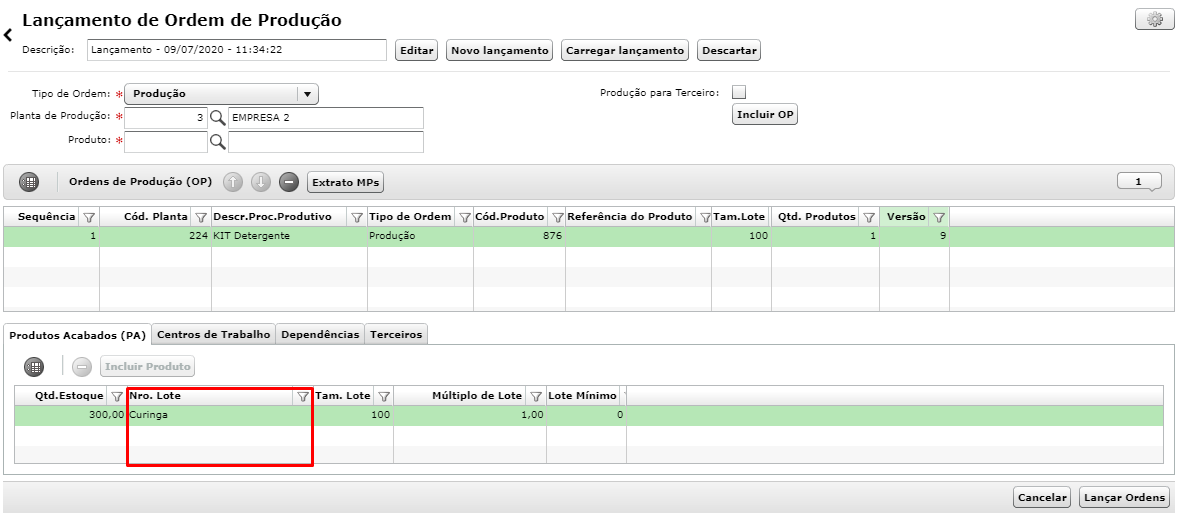The image size is (1179, 515).
Task: Click the empty Produto description field
Action: (x=326, y=142)
